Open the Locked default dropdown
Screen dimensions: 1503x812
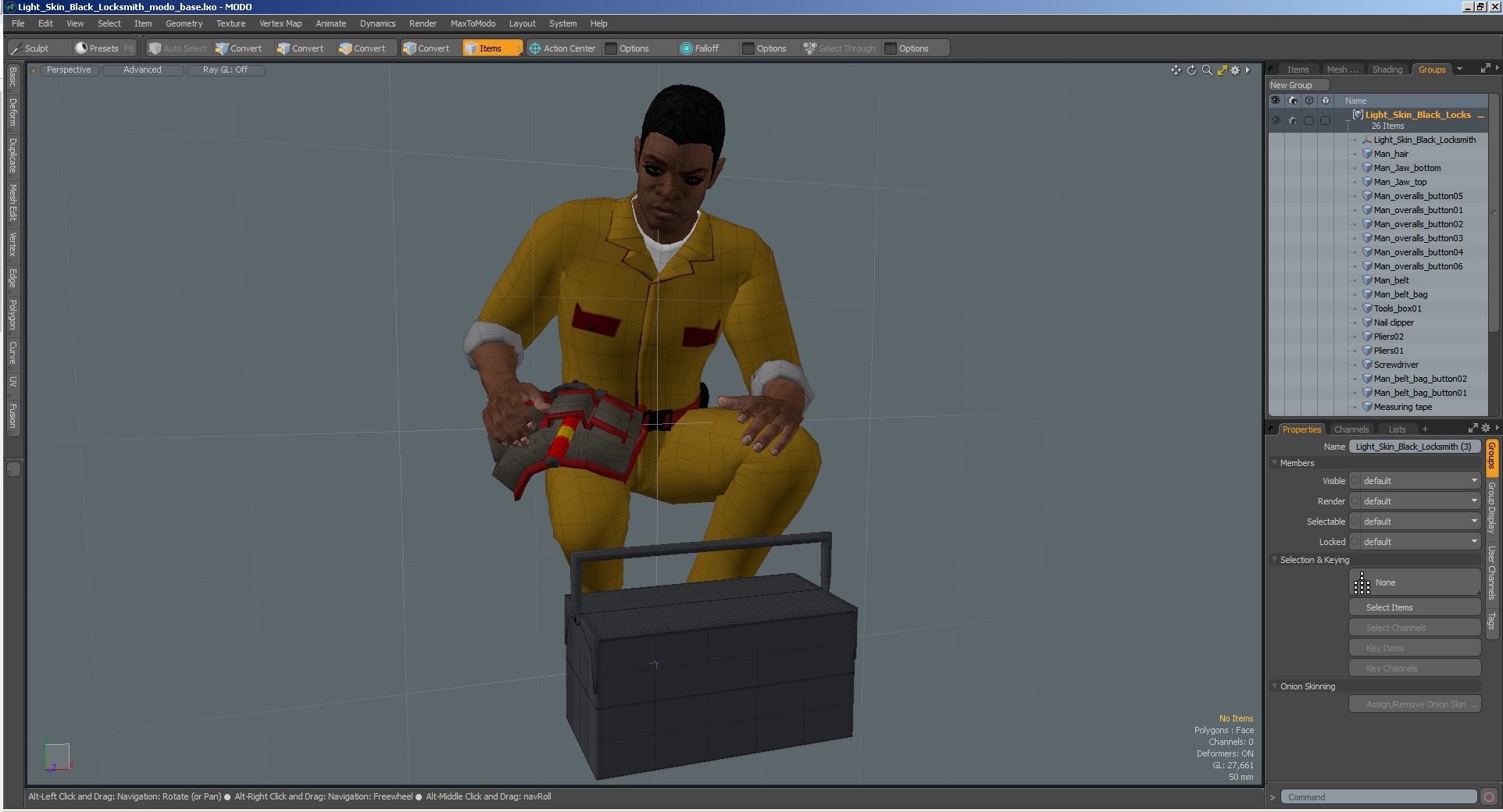[1421, 542]
